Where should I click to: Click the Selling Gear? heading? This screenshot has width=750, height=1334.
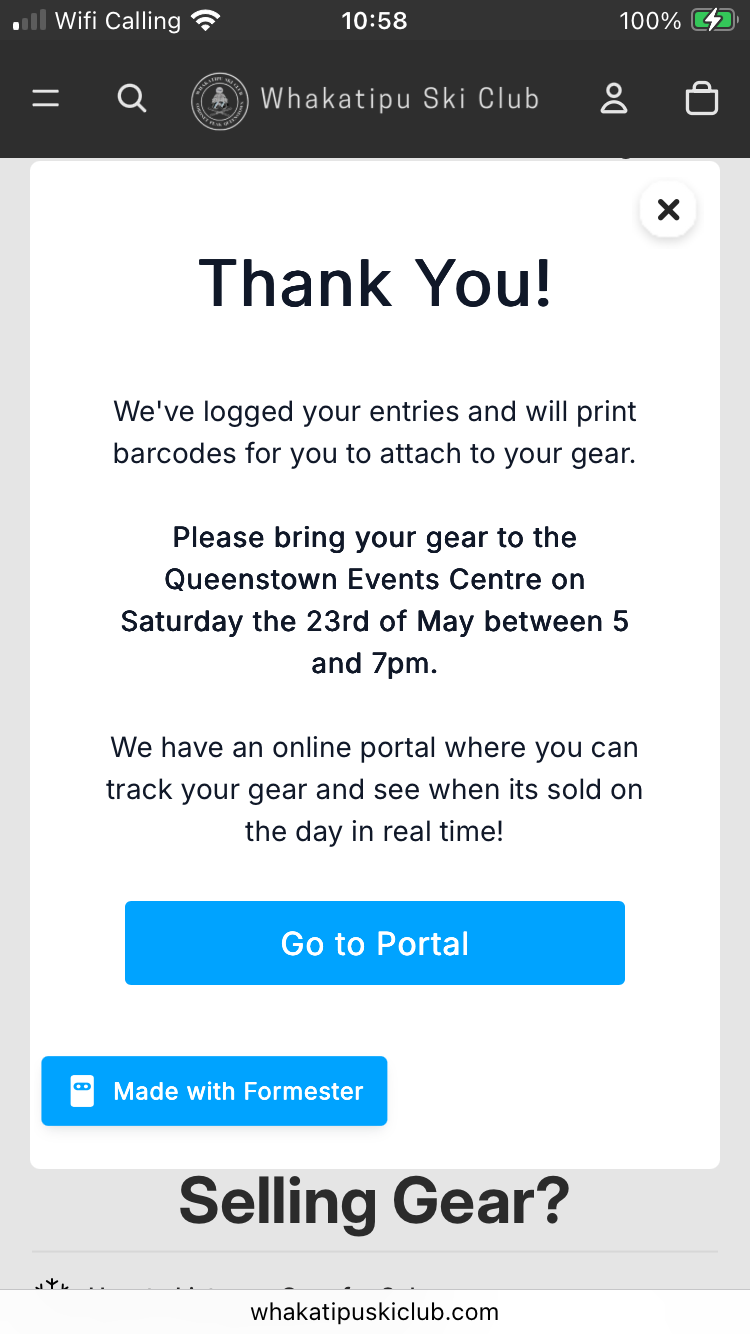point(374,1200)
